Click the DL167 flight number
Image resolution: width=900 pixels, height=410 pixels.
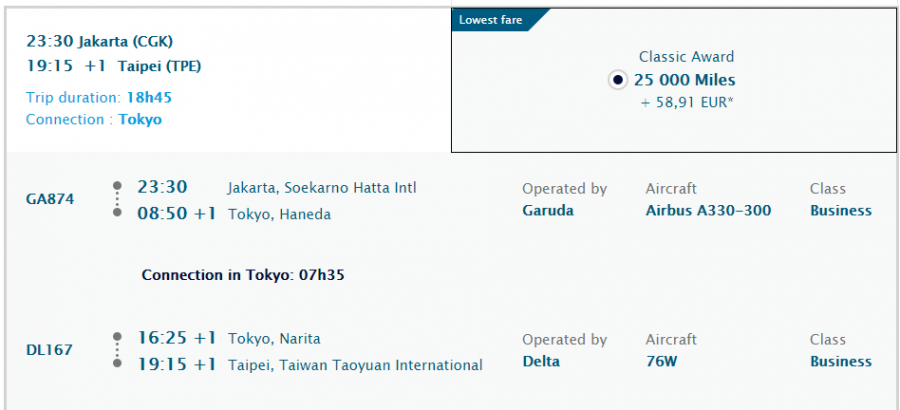click(x=49, y=350)
